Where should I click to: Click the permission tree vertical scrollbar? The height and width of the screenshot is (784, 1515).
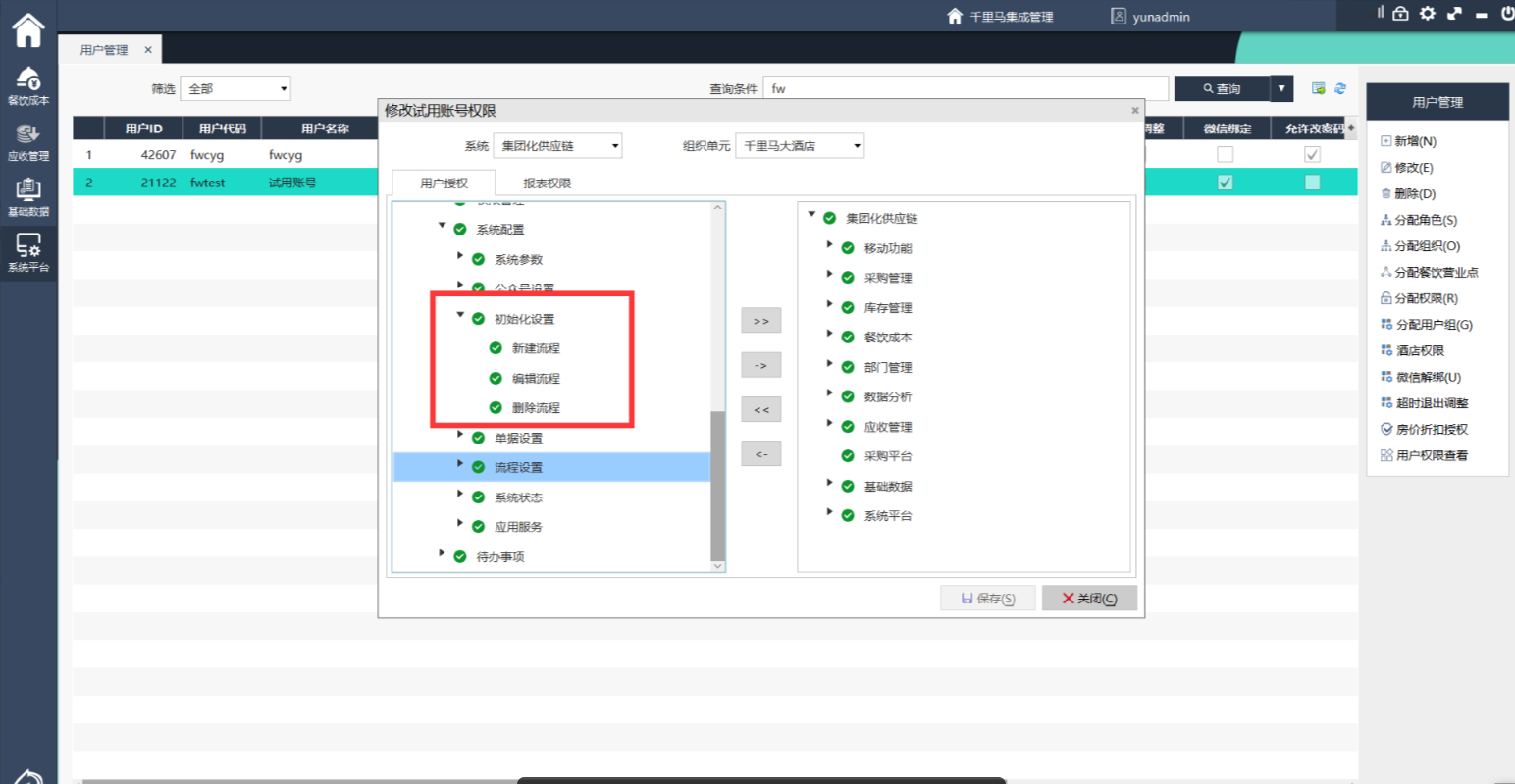pos(717,486)
